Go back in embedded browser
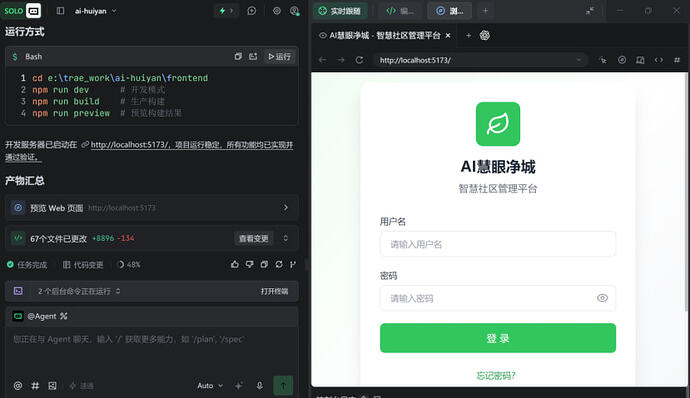690x398 pixels. (x=323, y=60)
